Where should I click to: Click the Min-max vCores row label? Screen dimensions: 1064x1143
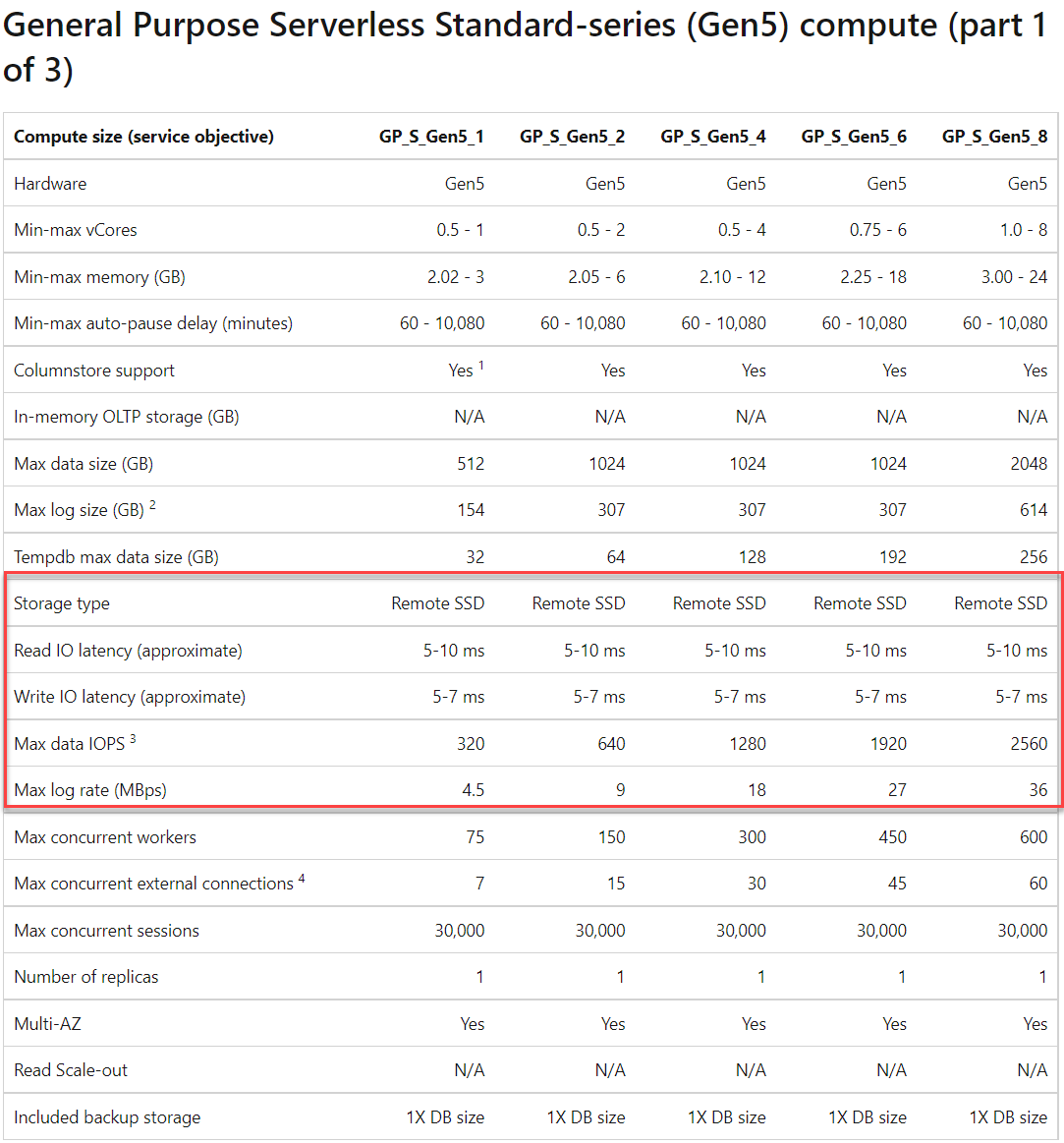pos(75,230)
